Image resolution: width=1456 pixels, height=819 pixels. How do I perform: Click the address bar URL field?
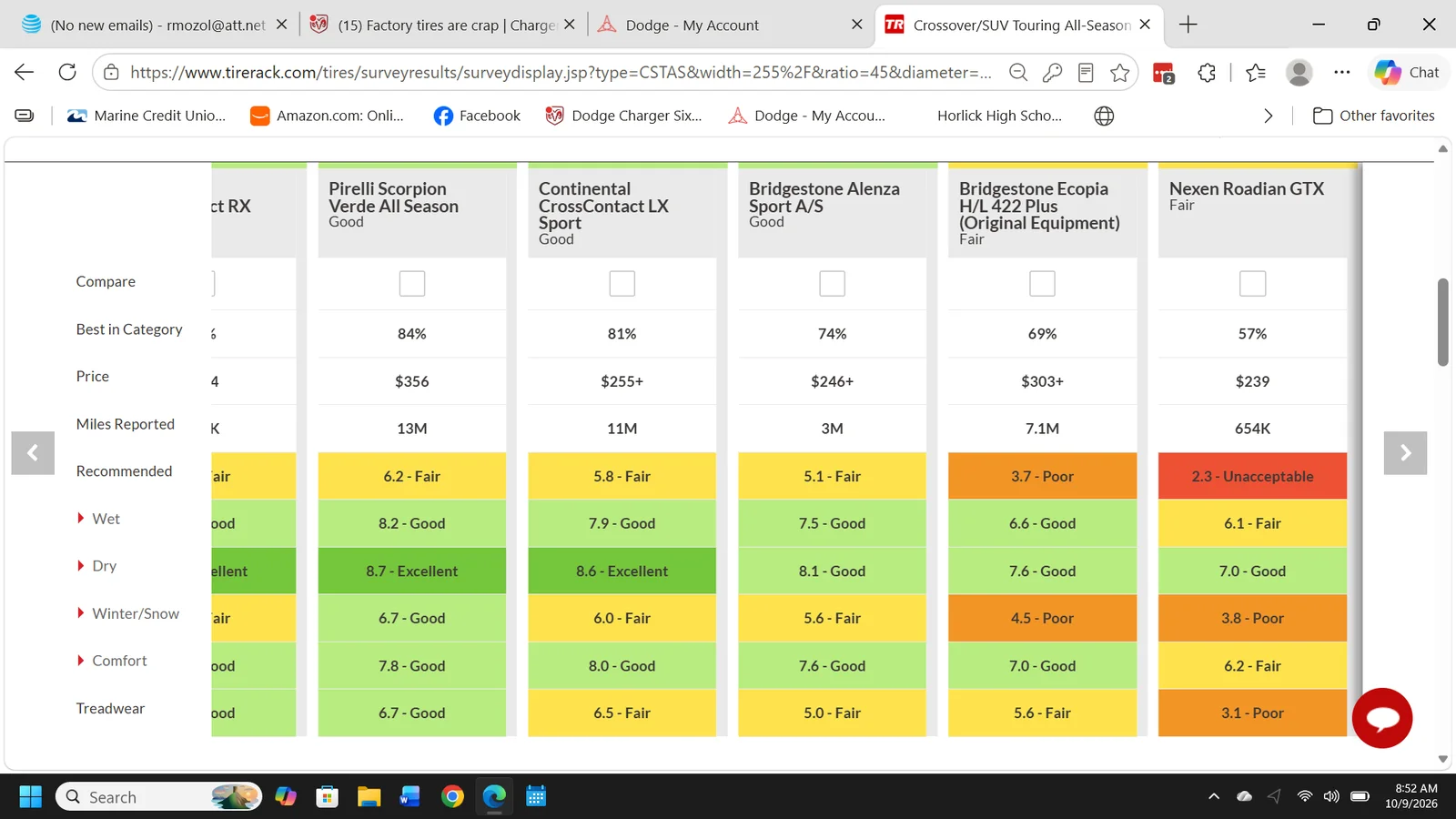pos(561,73)
